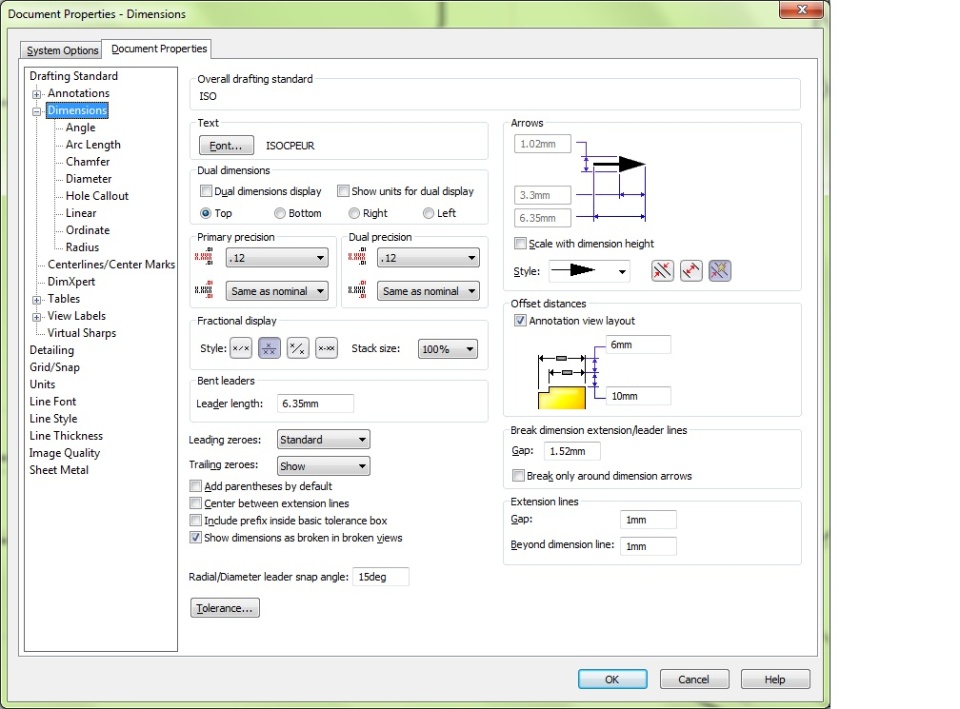Confirm with the OK button
This screenshot has width=960, height=709.
(612, 679)
